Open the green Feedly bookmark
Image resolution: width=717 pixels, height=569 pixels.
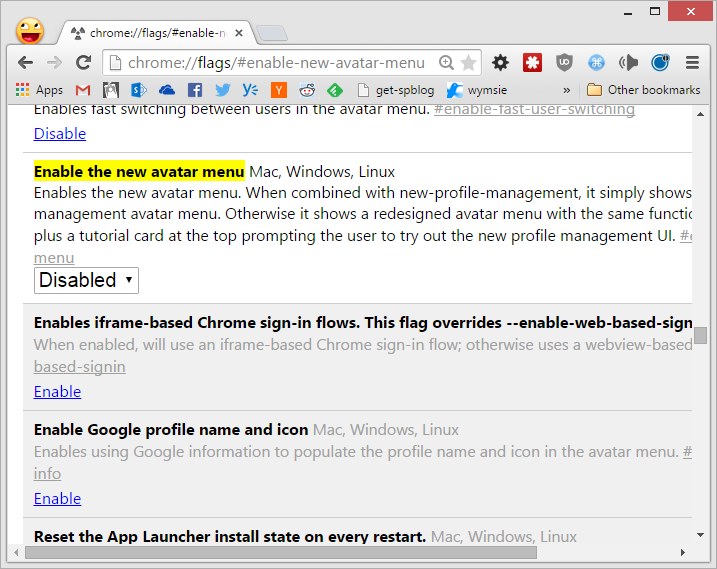pos(335,90)
